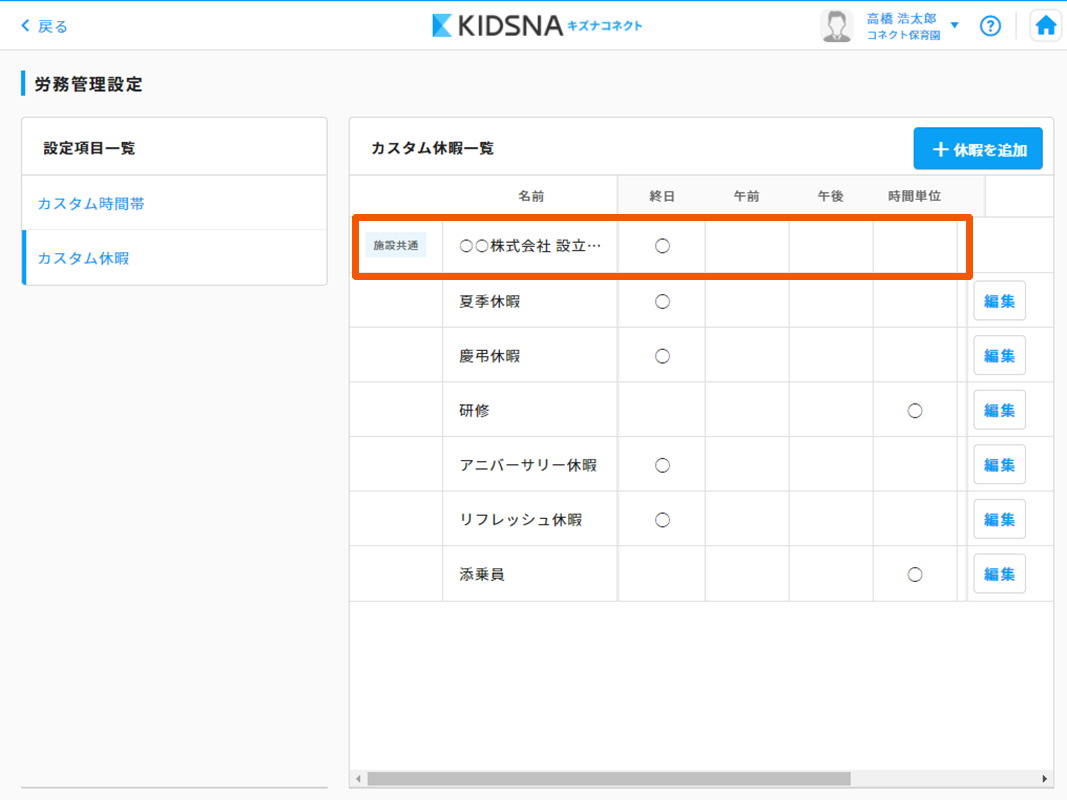Image resolution: width=1067 pixels, height=800 pixels.
Task: Click 編集 for 研修 row
Action: tap(999, 410)
